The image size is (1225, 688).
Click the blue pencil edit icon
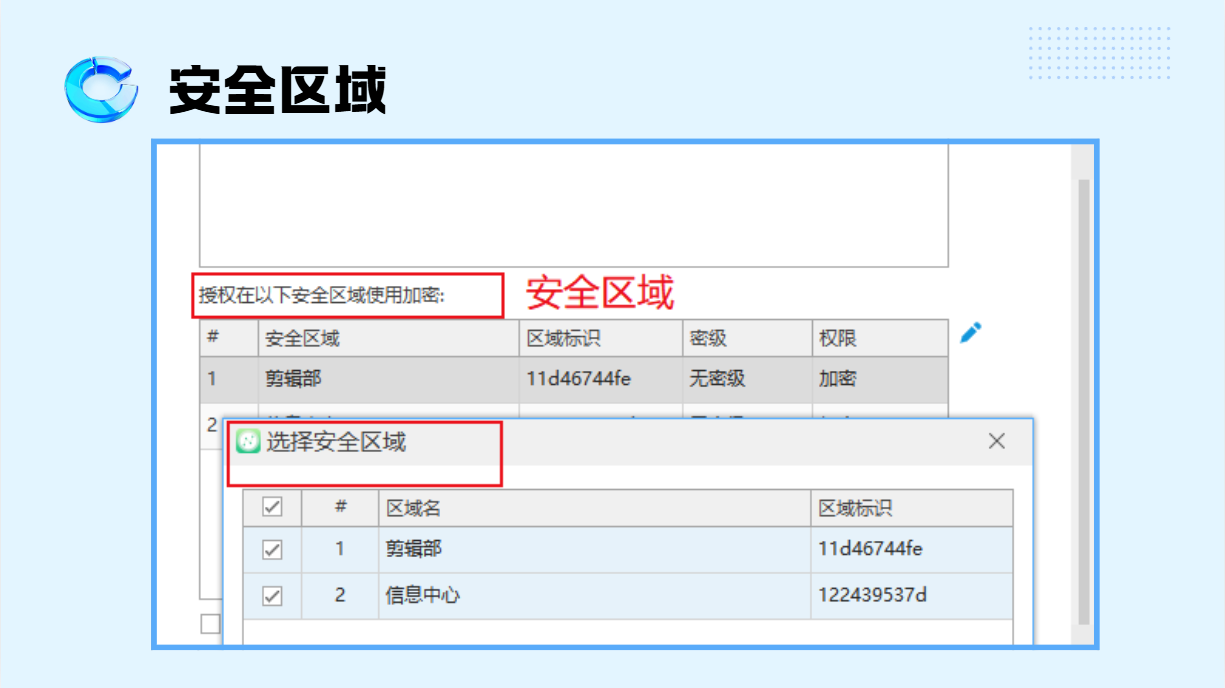coord(970,333)
